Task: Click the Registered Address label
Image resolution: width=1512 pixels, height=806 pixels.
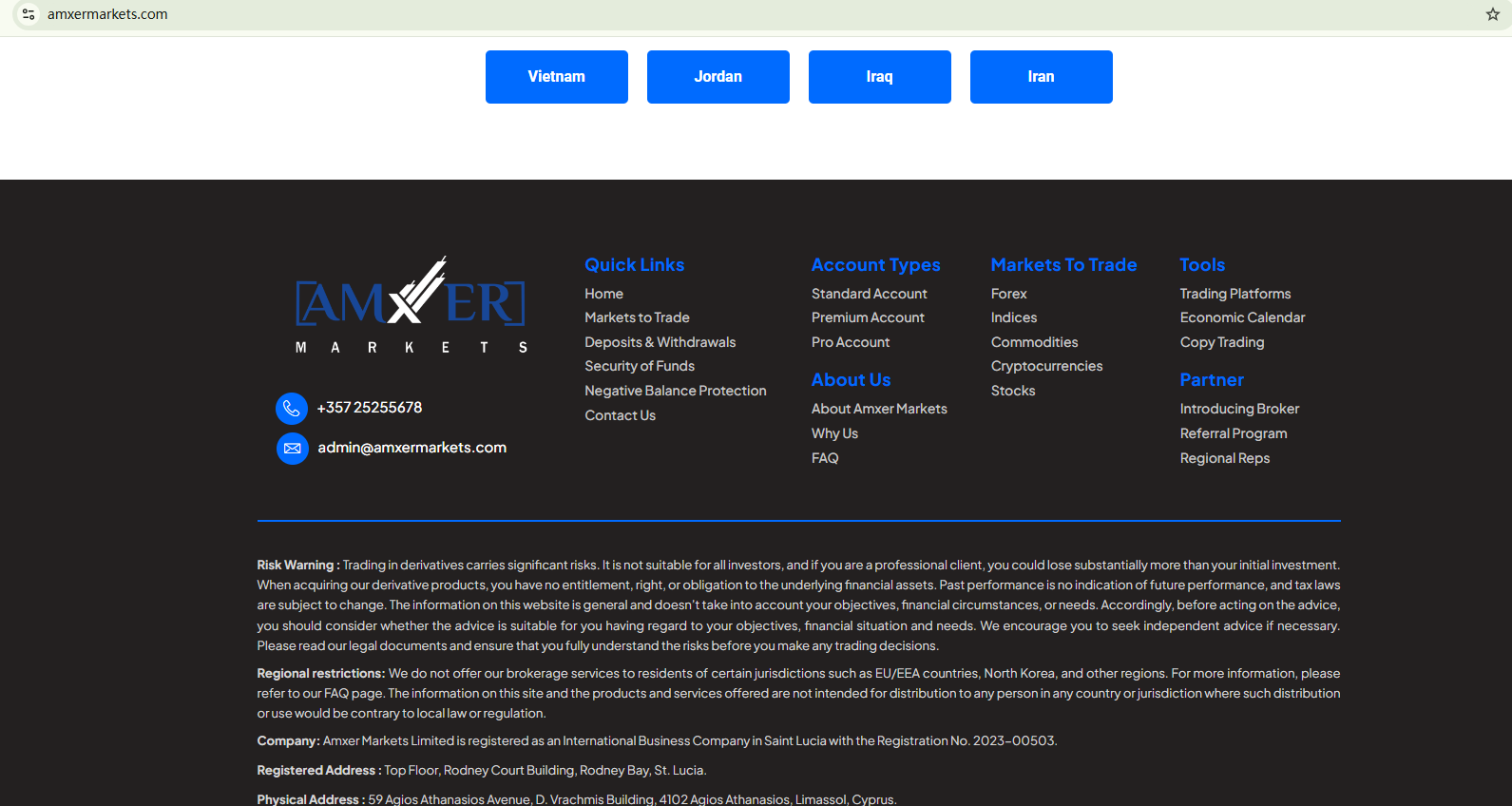Action: pyautogui.click(x=319, y=770)
